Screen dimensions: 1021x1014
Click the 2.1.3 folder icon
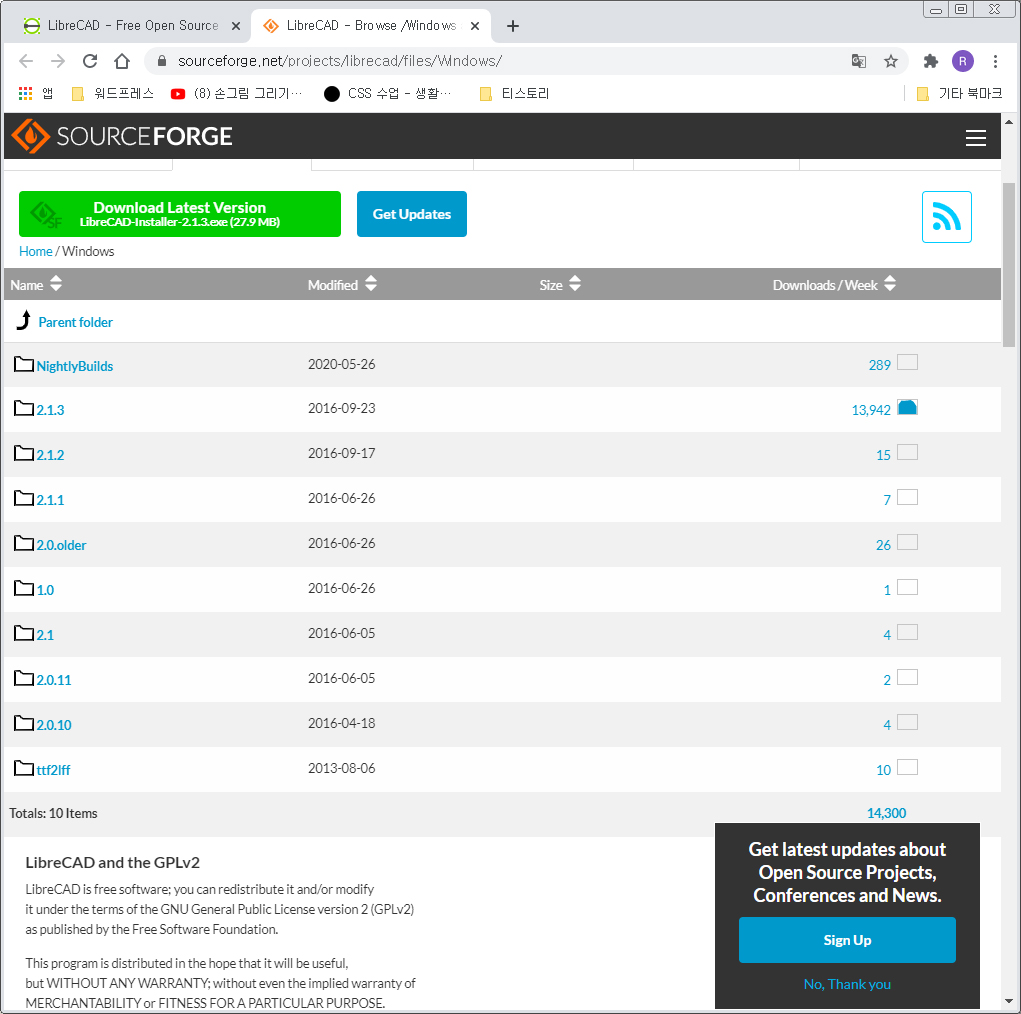[x=24, y=408]
